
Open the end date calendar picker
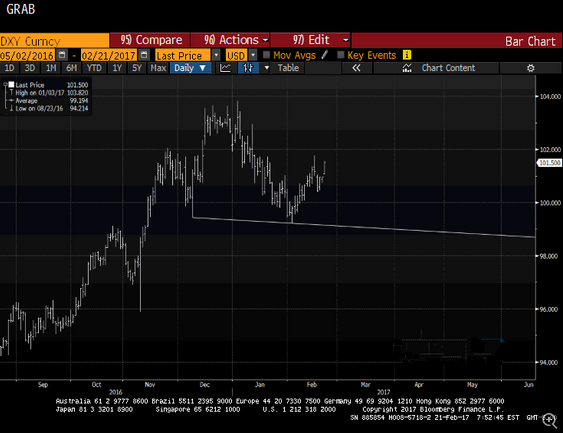pyautogui.click(x=144, y=55)
